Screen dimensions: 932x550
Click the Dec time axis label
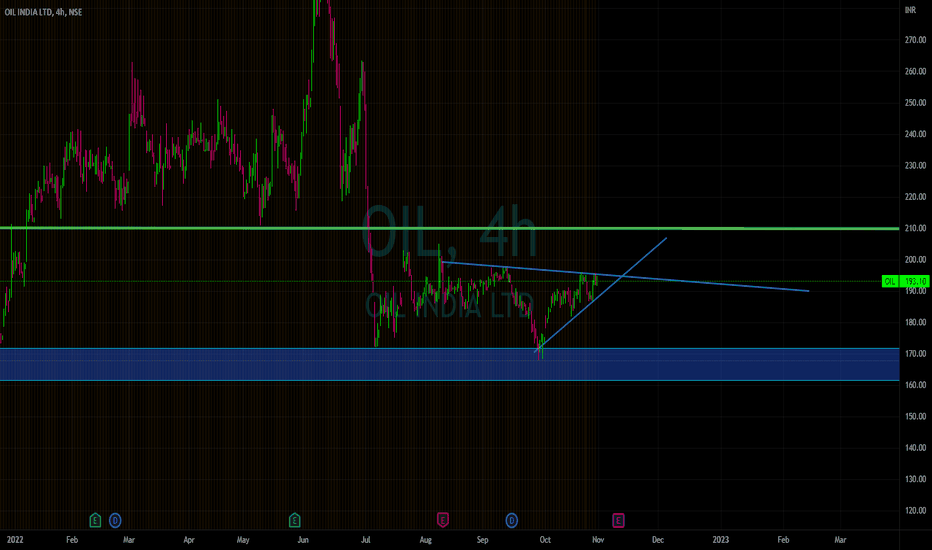[658, 540]
